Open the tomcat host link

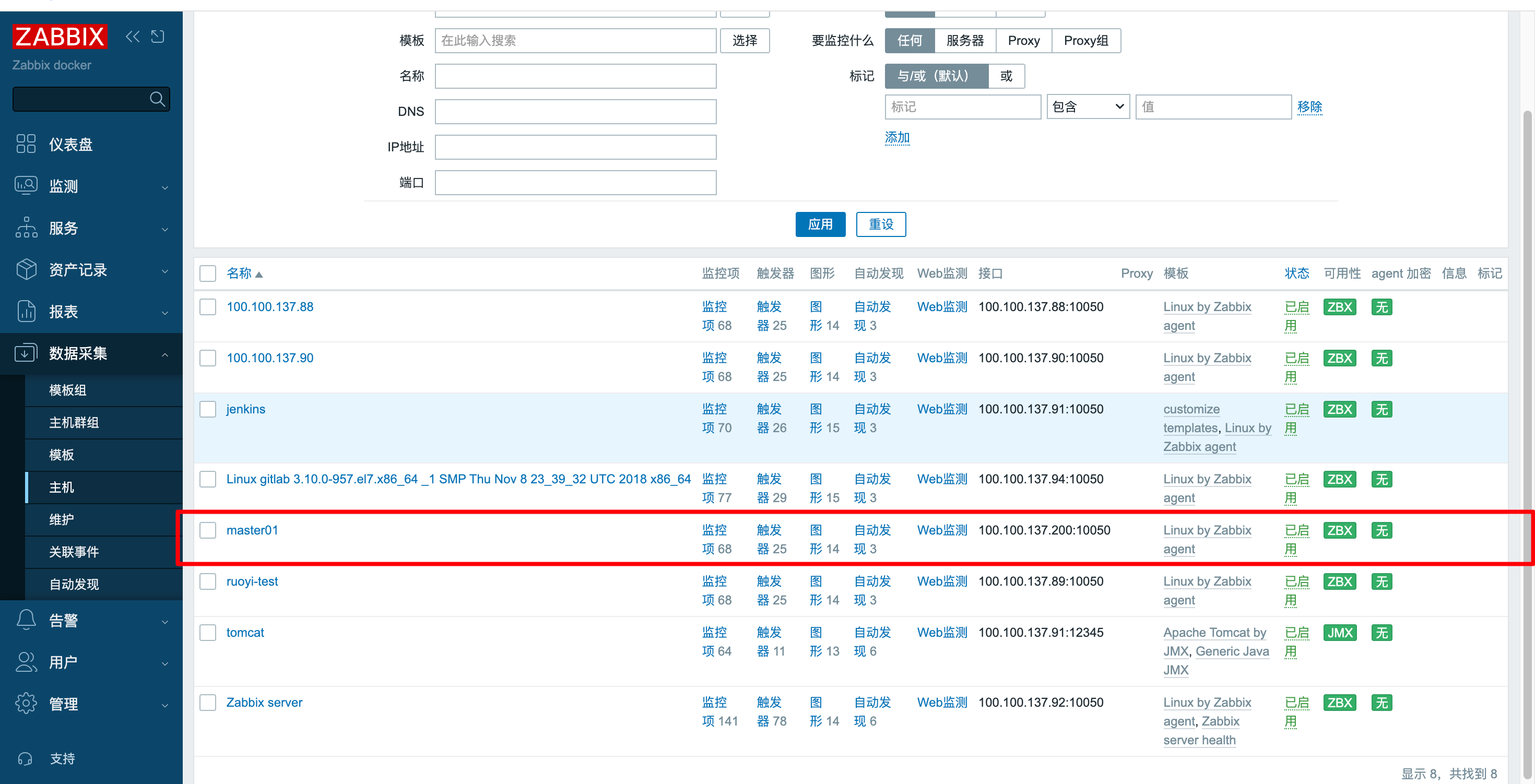[x=245, y=633]
